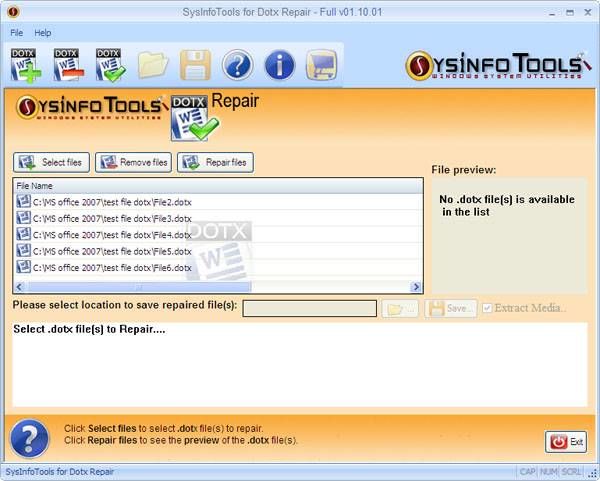Click the file icon beside File6.dotx

23,267
